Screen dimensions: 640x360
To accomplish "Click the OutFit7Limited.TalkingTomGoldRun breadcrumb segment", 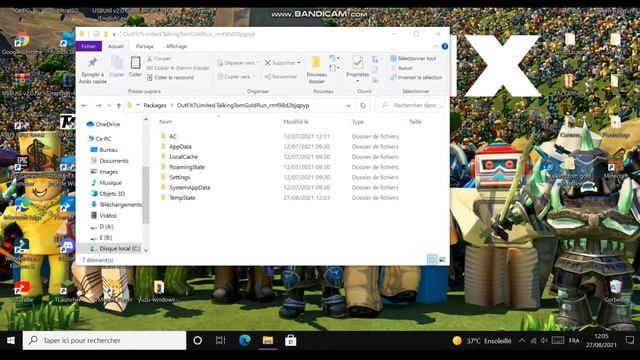I will click(243, 105).
